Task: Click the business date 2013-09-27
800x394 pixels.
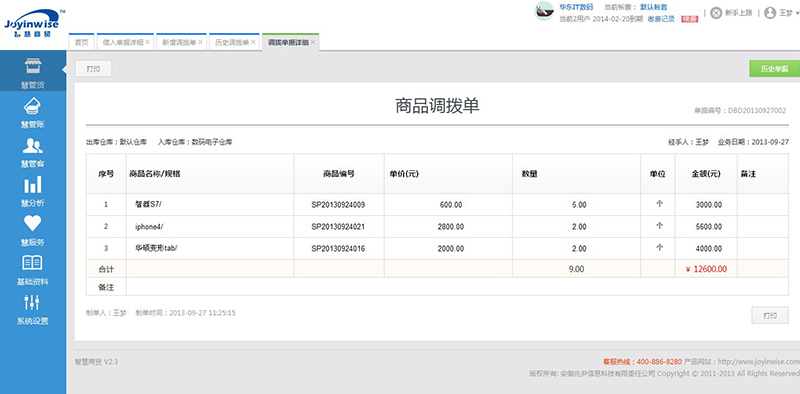Action: pos(770,142)
